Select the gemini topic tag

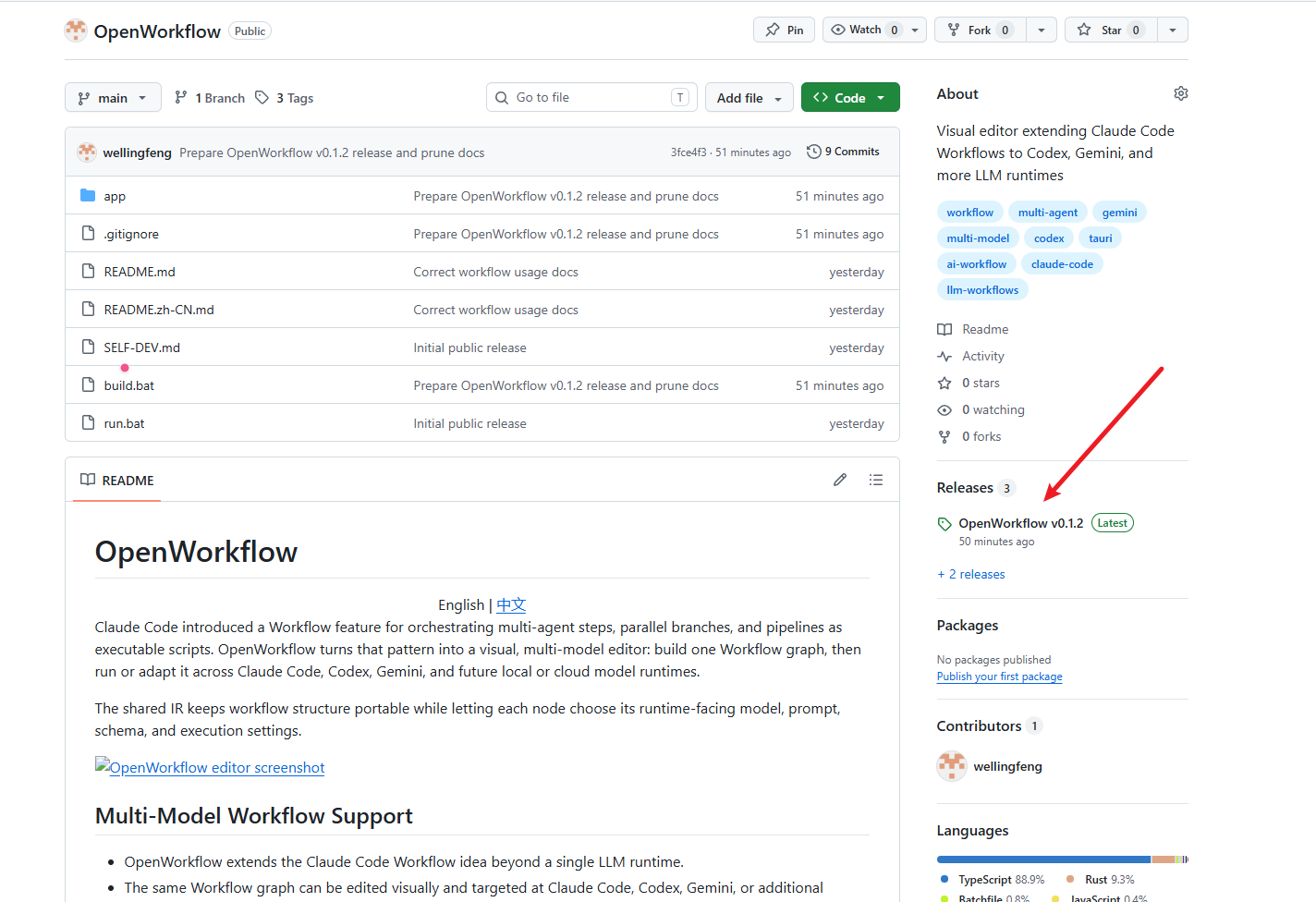[x=1120, y=212]
